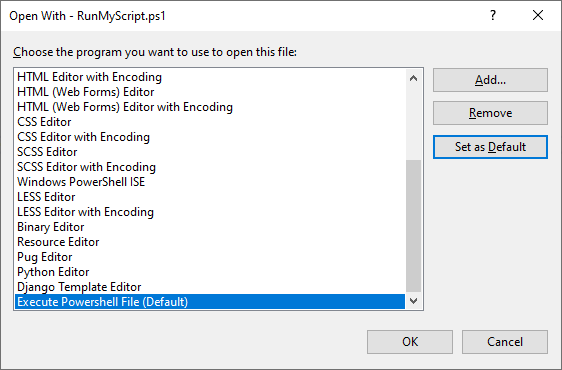Click the scroll down arrow in list
This screenshot has height=370, width=562.
413,301
